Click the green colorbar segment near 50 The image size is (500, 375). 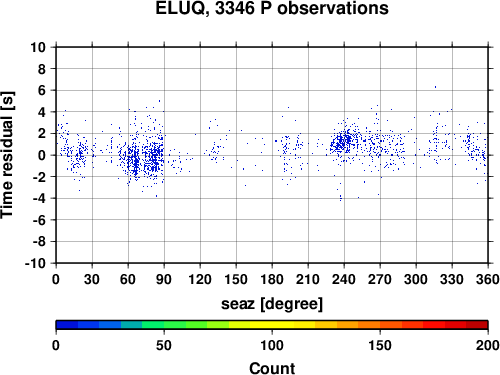click(x=153, y=325)
